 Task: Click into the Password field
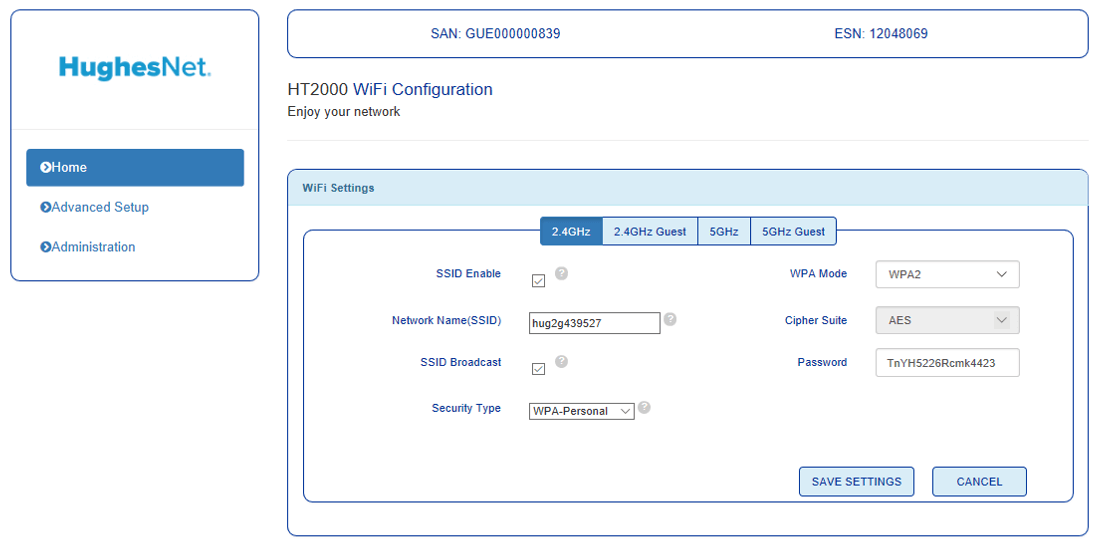(x=947, y=363)
